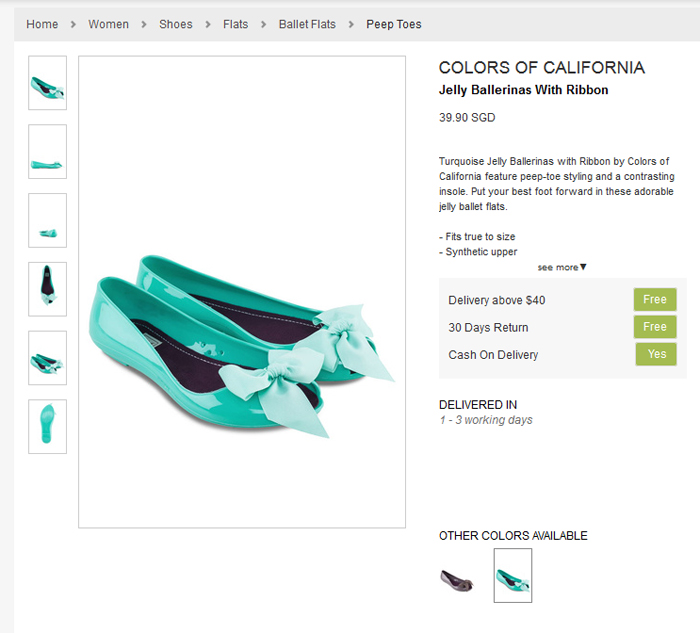This screenshot has width=700, height=633.
Task: Click the Yes badge for Cash On Delivery
Action: [656, 354]
